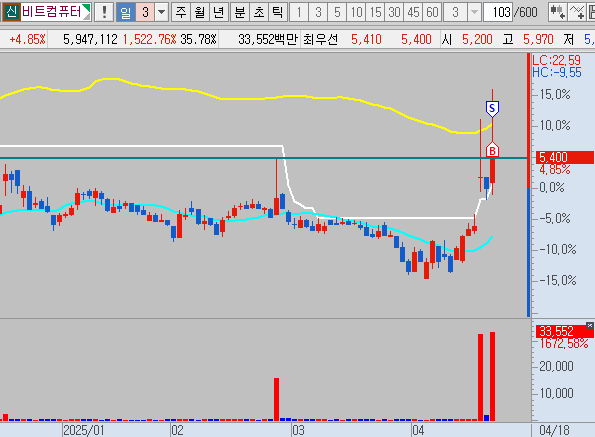Screen dimensions: 595x437
Task: Click the 15 minute interval button
Action: [375, 12]
